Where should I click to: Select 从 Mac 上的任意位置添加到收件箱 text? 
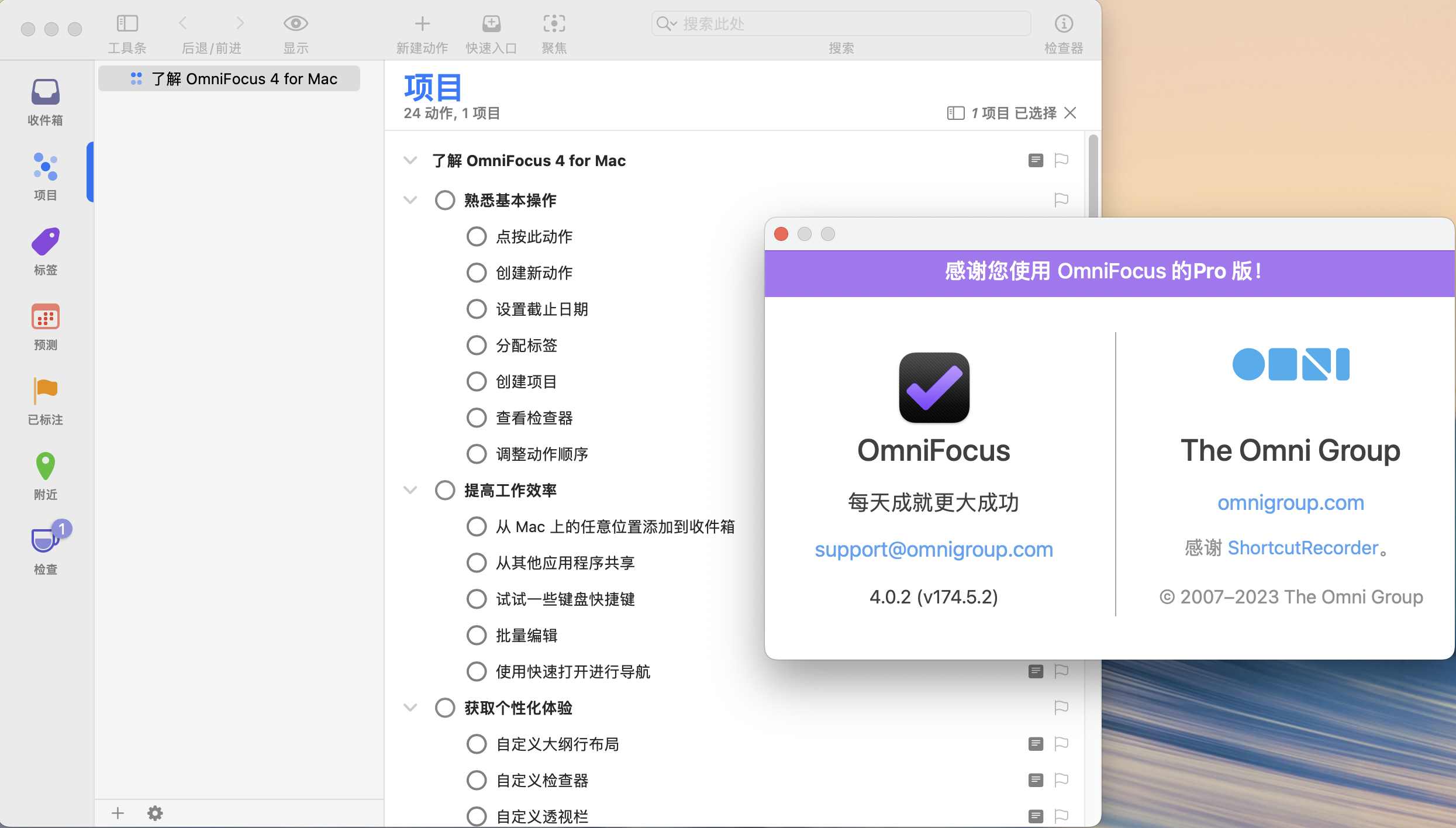[615, 526]
